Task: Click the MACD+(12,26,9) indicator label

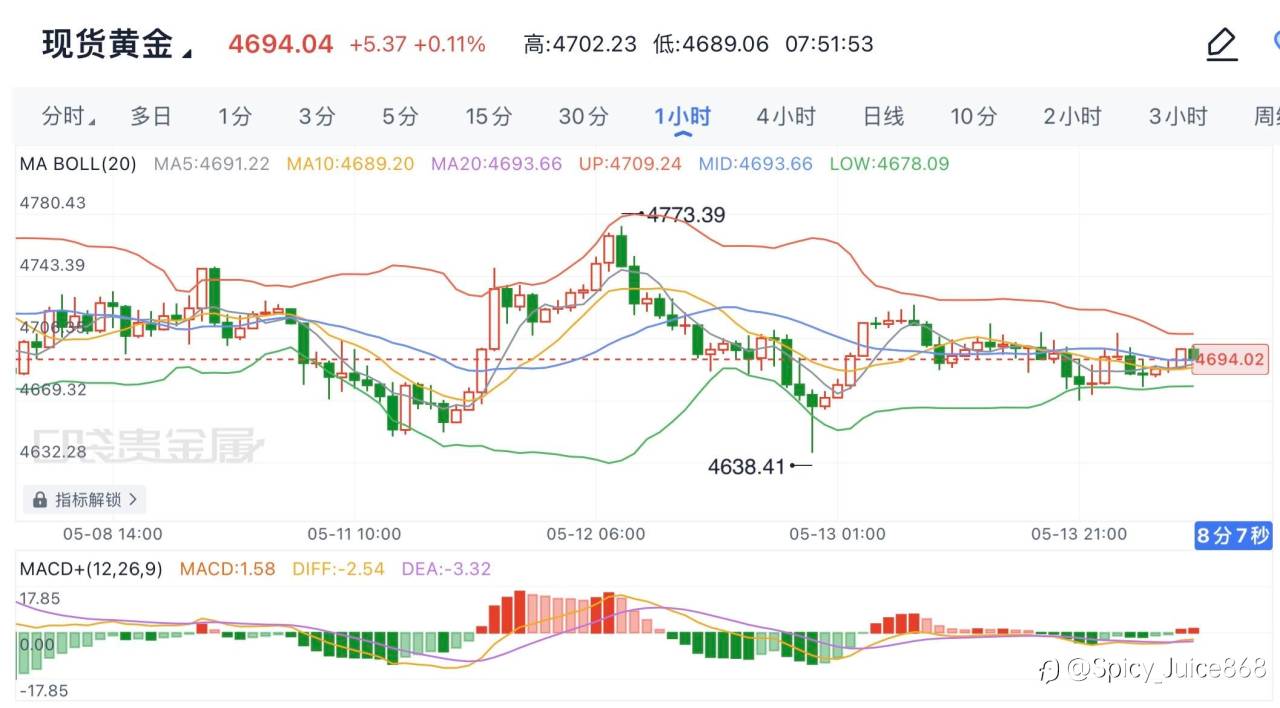Action: 91,569
